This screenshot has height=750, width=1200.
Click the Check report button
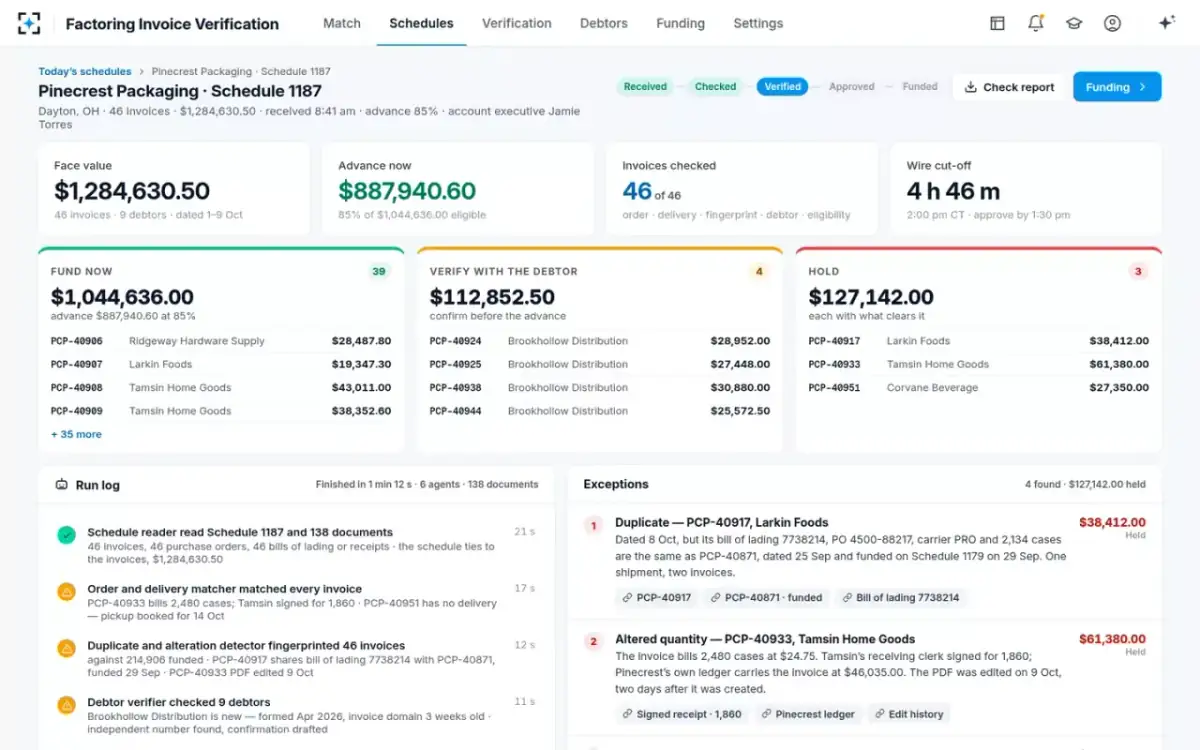tap(1009, 87)
